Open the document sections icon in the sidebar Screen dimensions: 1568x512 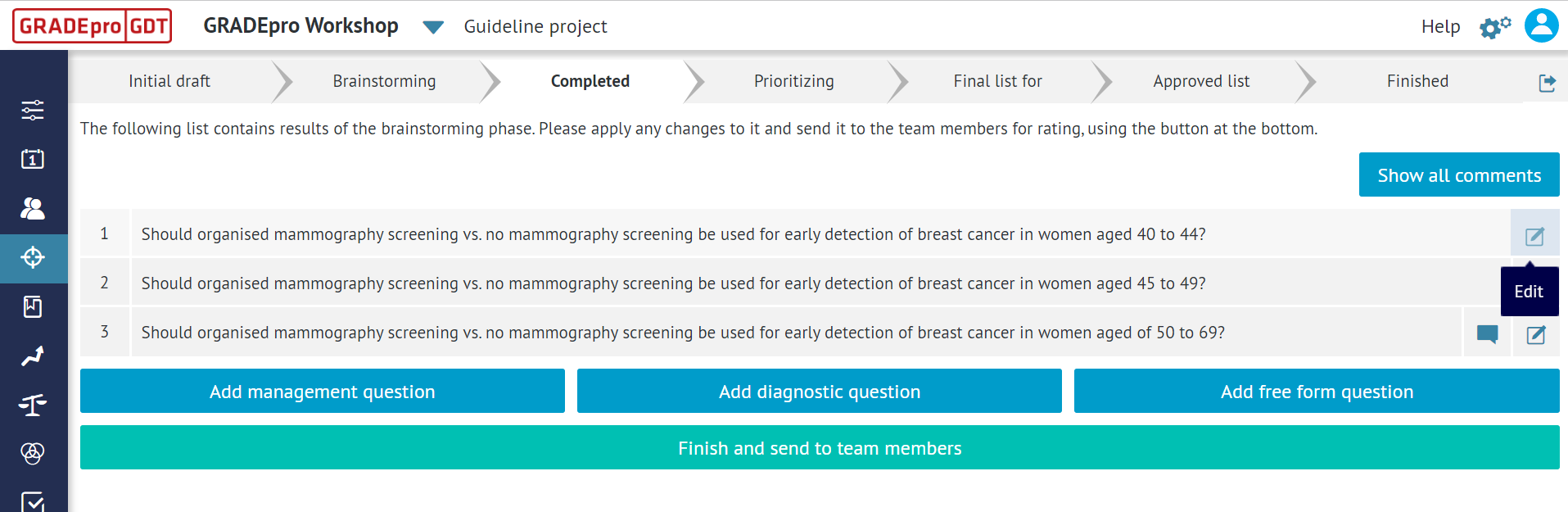[33, 306]
